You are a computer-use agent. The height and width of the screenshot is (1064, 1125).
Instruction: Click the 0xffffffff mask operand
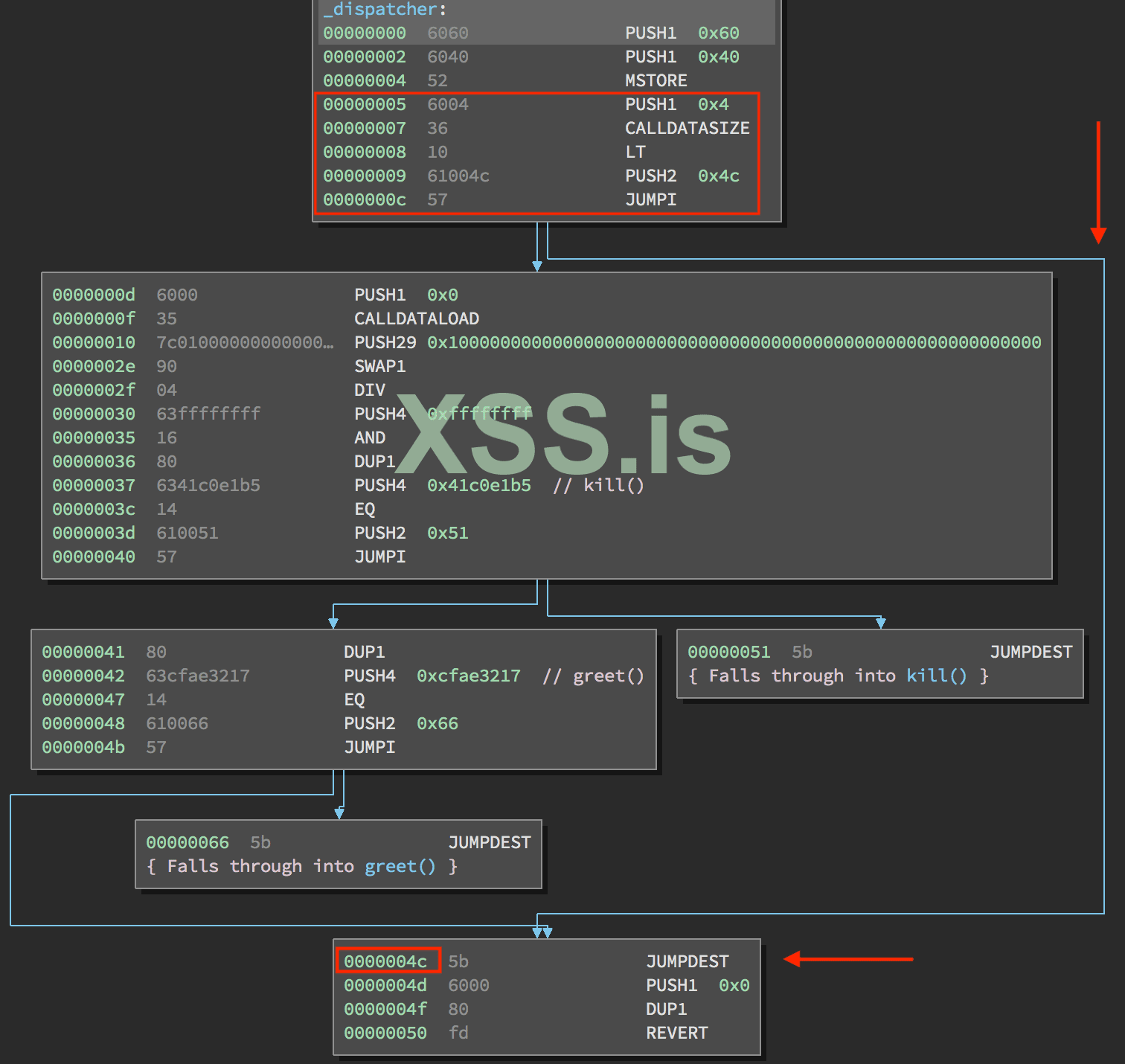[479, 414]
